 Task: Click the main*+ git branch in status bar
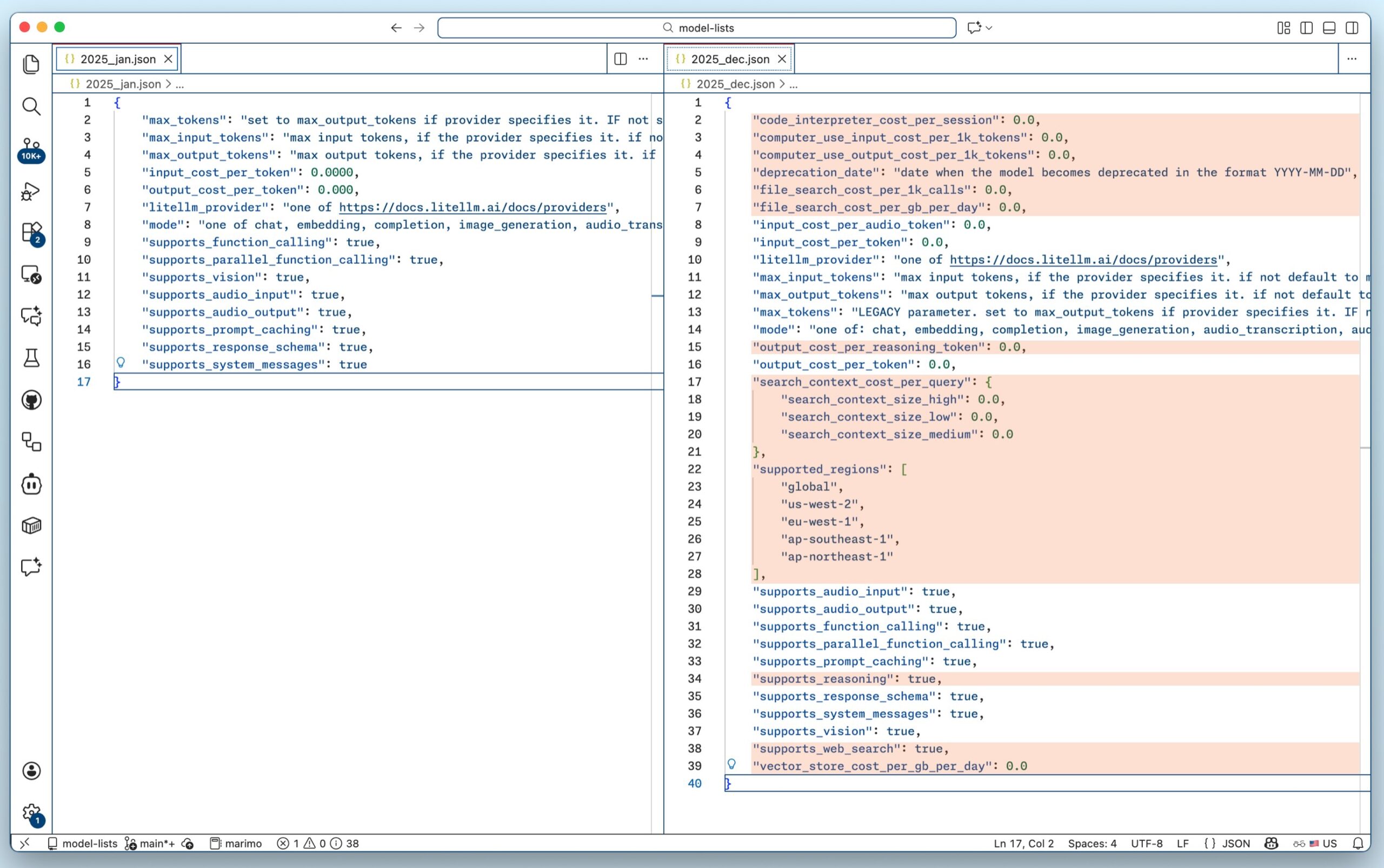[156, 843]
